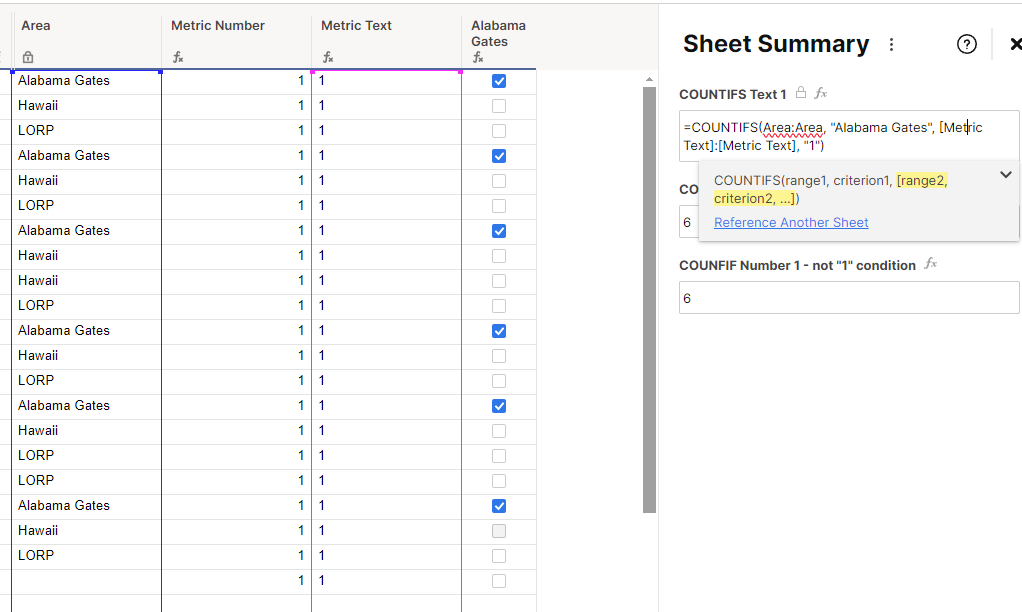The image size is (1022, 612).
Task: Open the help question mark icon
Action: tap(967, 44)
